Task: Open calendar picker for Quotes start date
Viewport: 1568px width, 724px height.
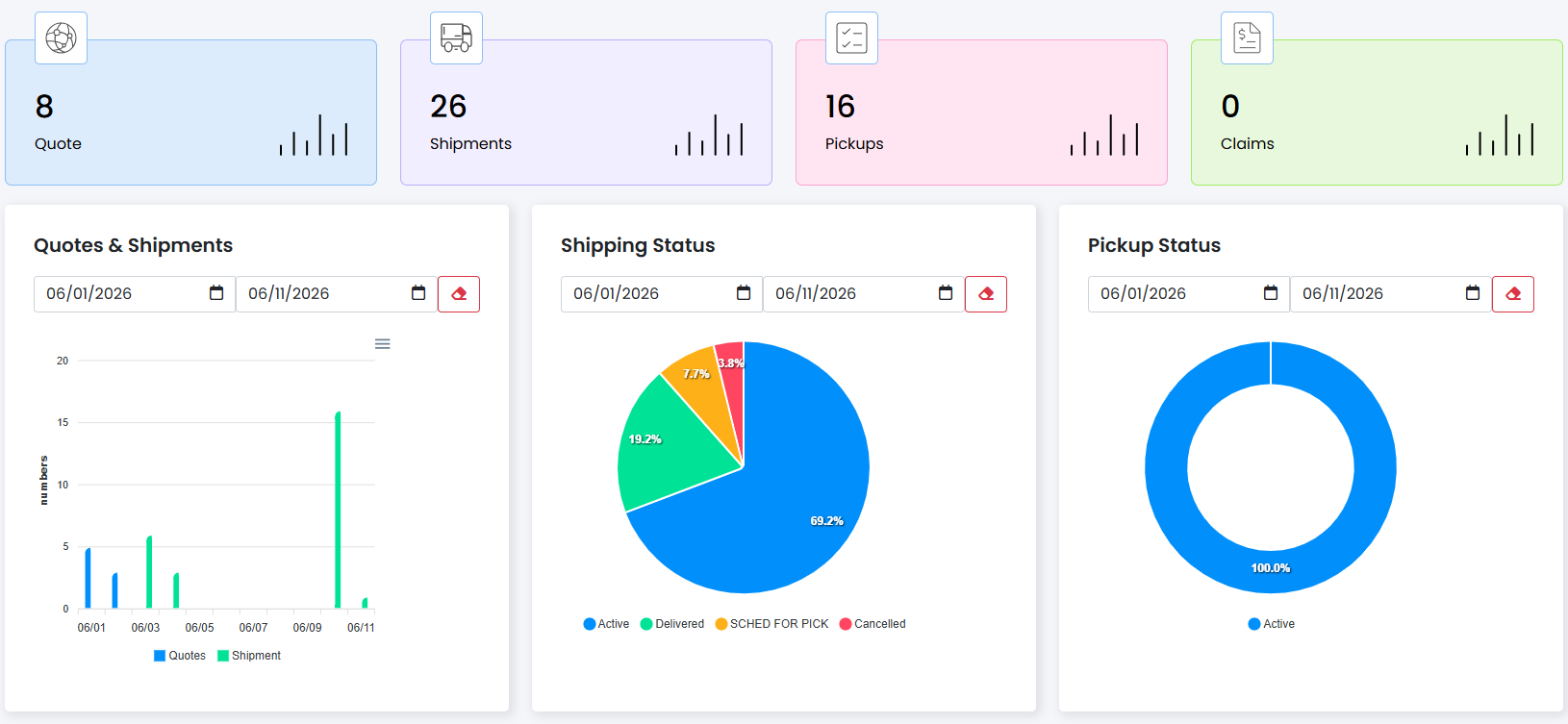Action: click(x=216, y=293)
